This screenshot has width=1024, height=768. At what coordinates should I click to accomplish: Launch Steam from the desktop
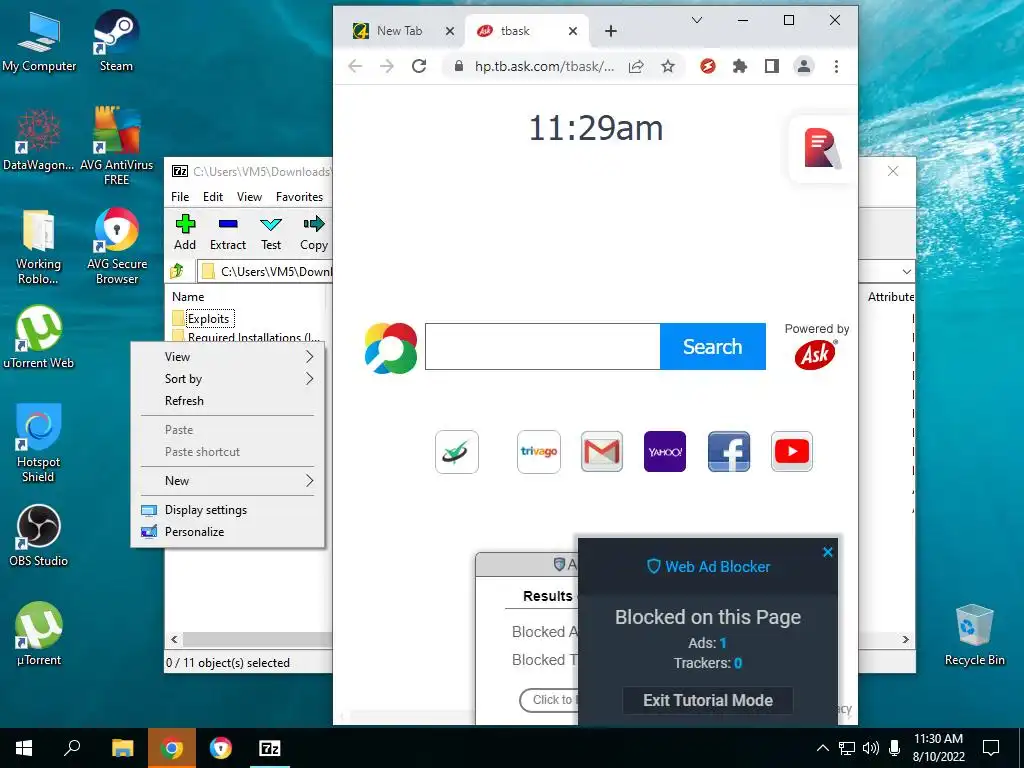coord(116,40)
